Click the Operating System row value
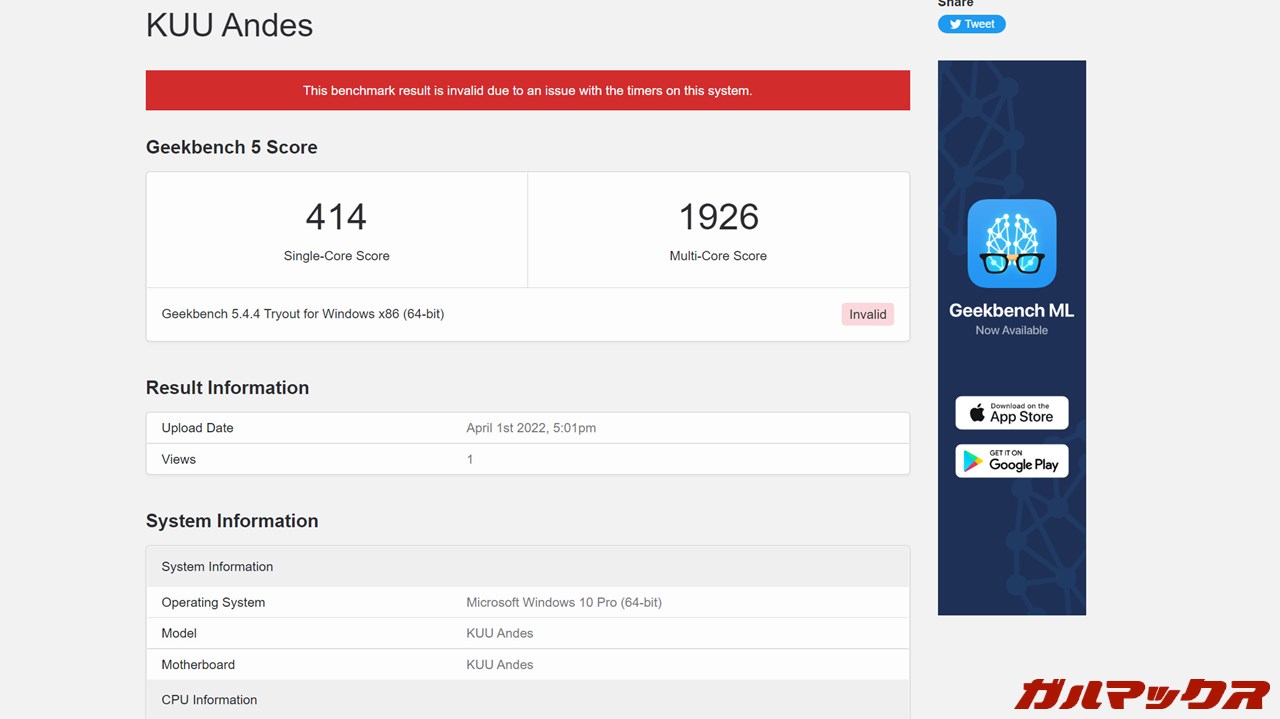The height and width of the screenshot is (719, 1280). click(564, 602)
